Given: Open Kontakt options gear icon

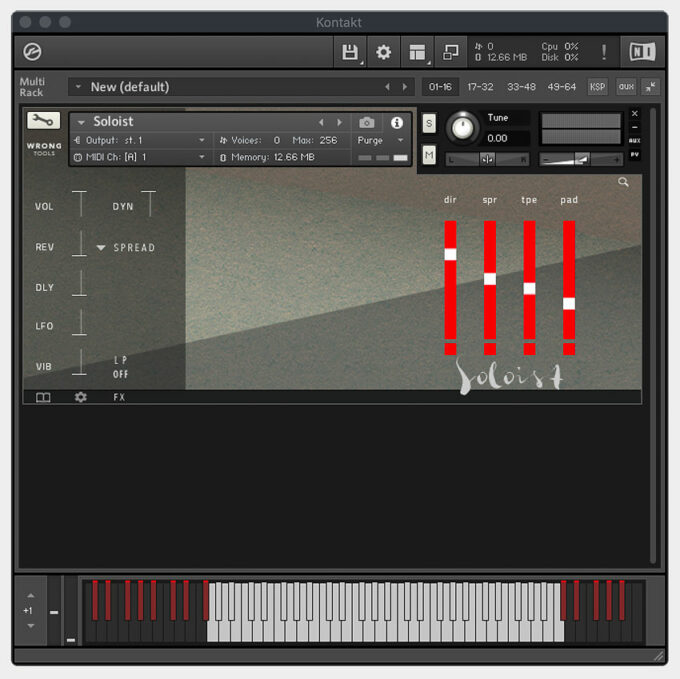Looking at the screenshot, I should [383, 52].
